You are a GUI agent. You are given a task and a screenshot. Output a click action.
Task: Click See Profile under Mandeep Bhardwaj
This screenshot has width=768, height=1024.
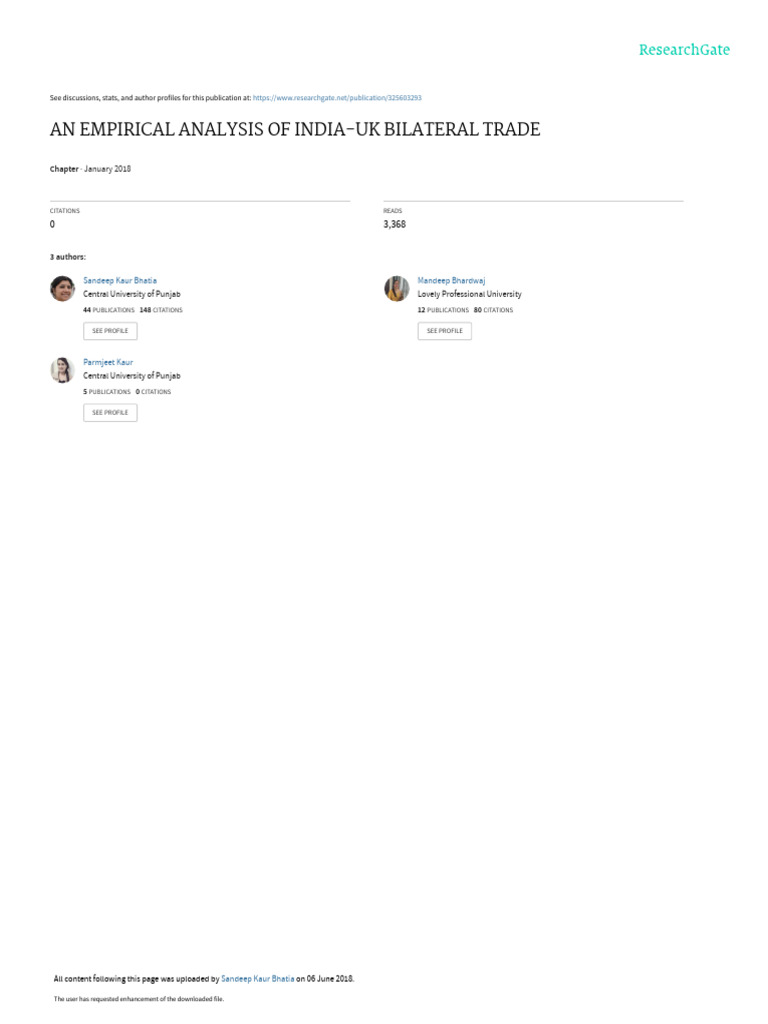click(445, 331)
